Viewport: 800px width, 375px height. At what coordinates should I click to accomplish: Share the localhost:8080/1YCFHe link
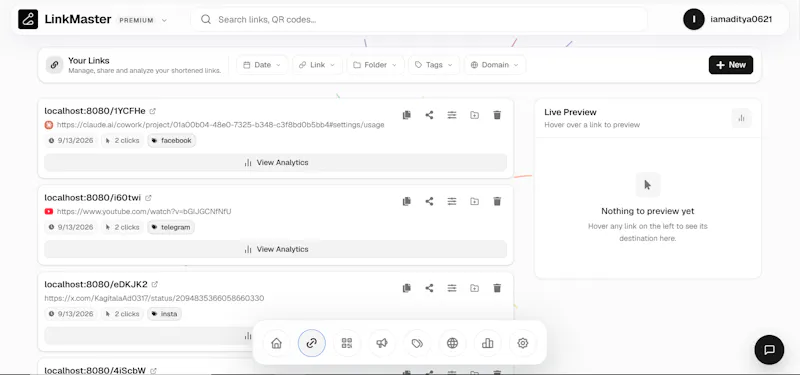tap(429, 115)
